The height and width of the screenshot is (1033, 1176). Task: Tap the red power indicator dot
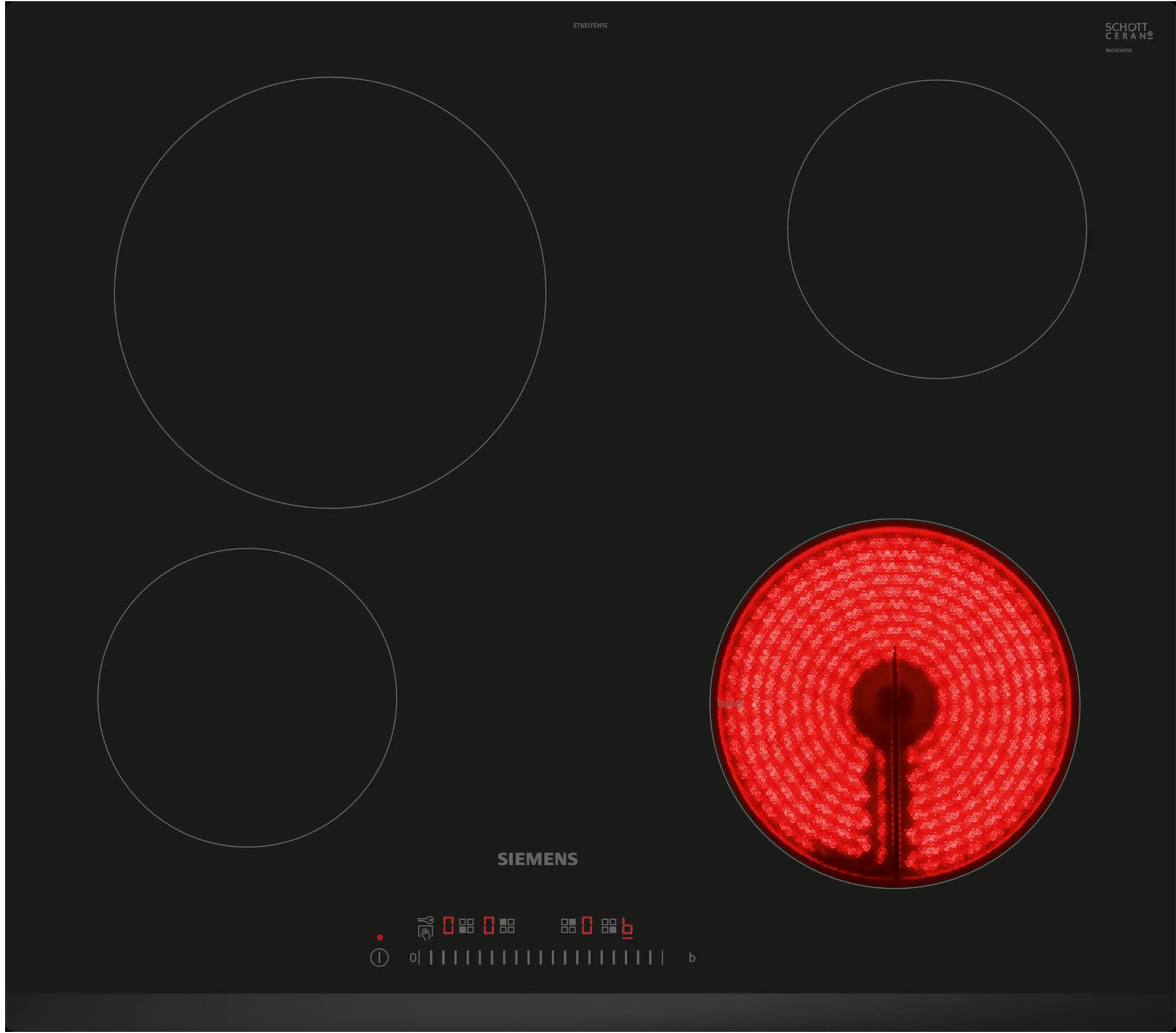pos(380,937)
